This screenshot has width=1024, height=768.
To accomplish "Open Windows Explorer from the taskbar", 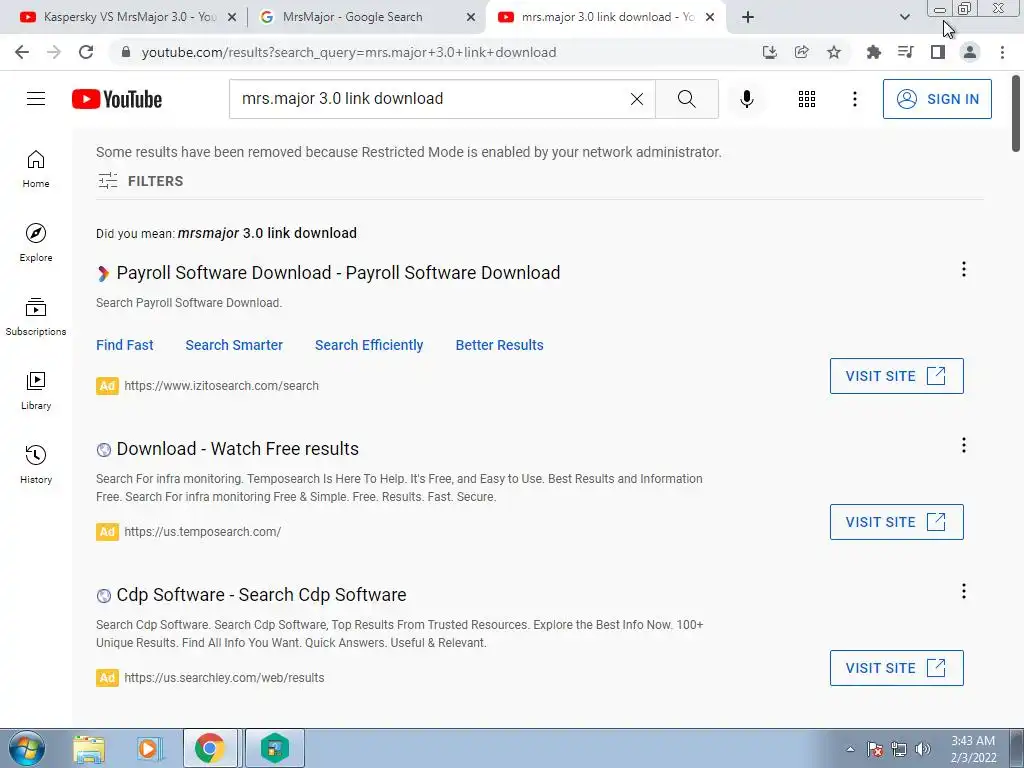I will [89, 748].
